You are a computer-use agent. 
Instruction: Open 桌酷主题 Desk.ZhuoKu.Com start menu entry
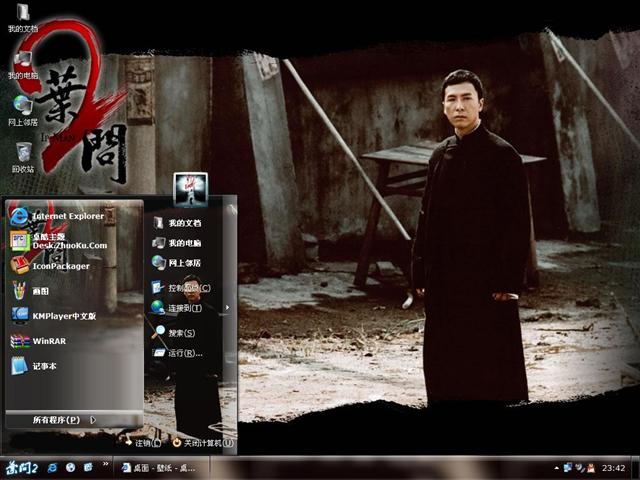coord(59,241)
